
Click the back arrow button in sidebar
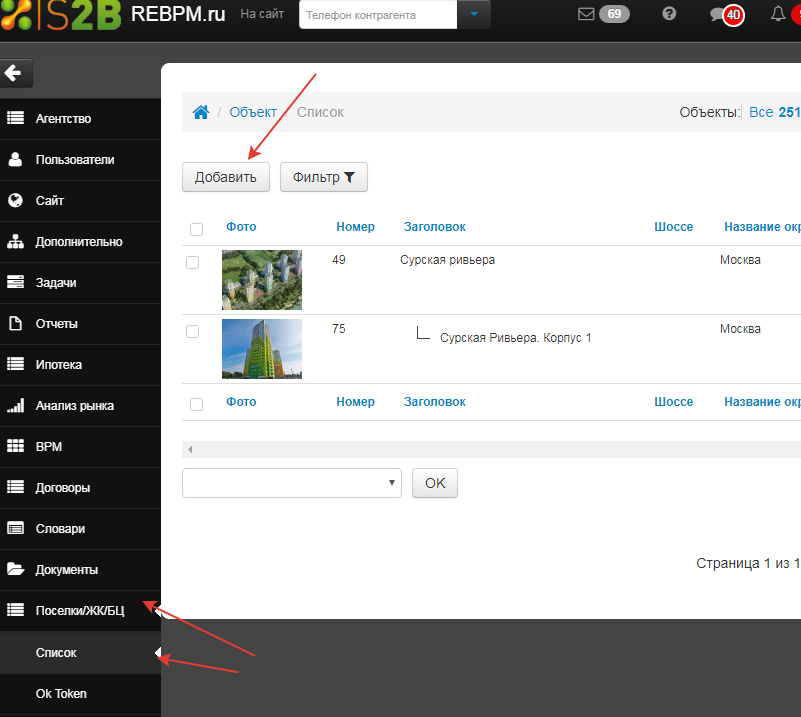pos(16,73)
